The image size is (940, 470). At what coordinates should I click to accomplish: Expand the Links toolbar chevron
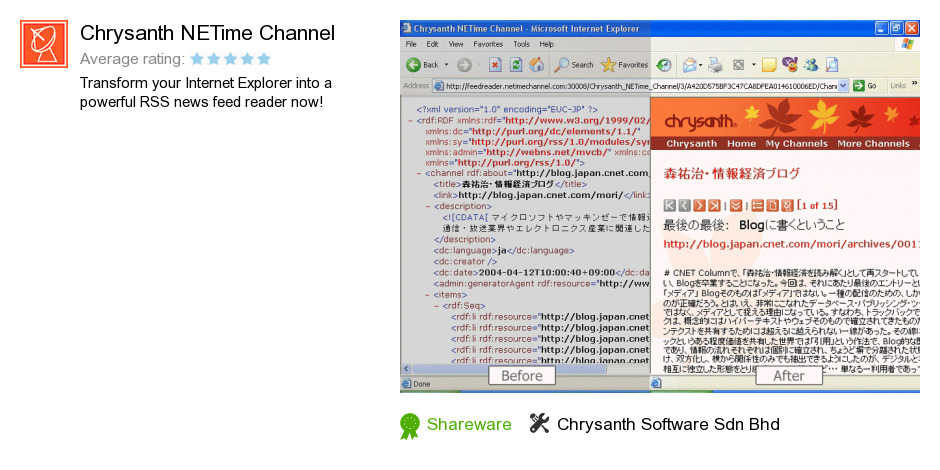[x=914, y=84]
